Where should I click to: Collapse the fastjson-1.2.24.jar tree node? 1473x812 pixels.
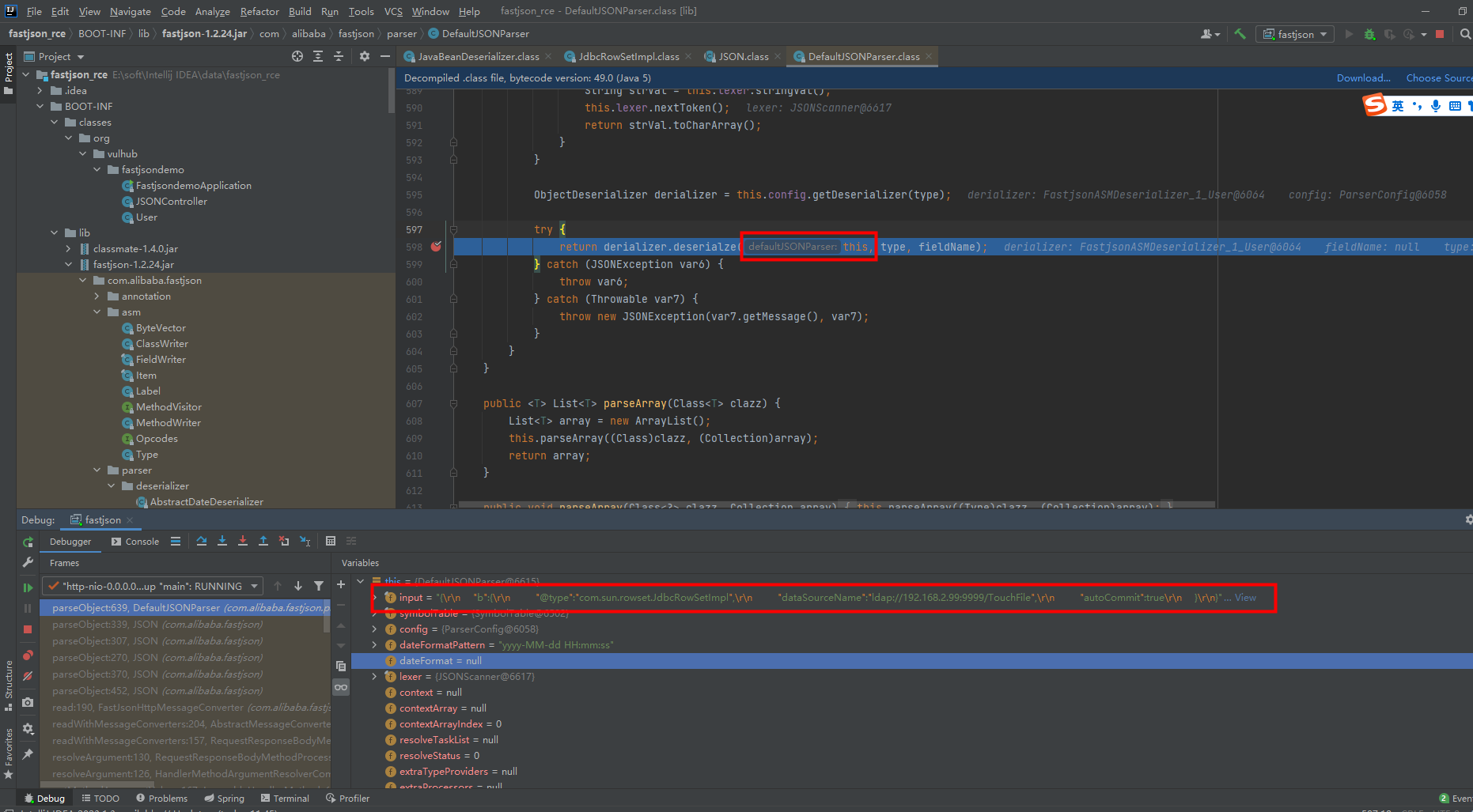(69, 264)
